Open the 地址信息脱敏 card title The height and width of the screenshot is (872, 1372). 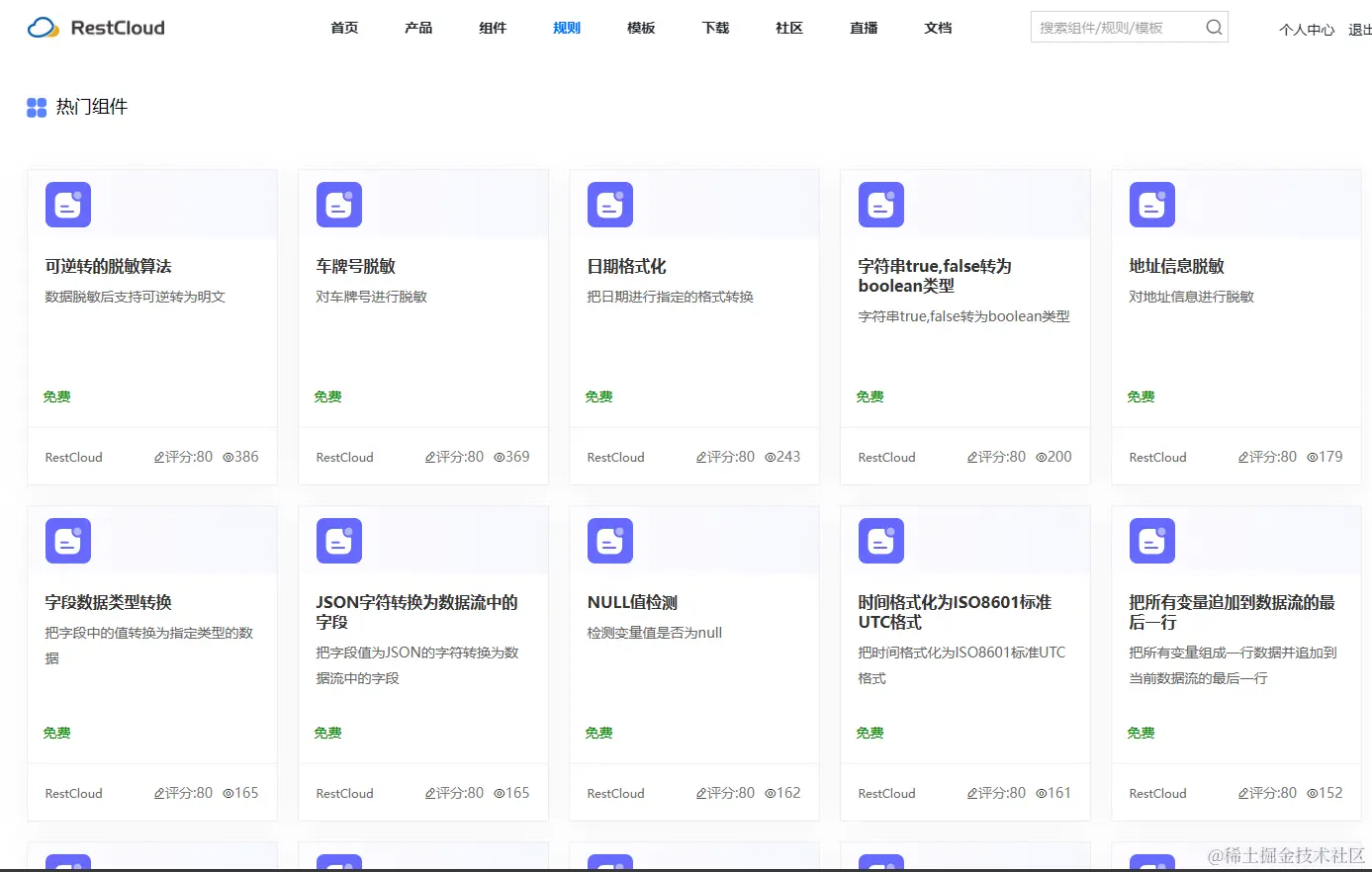click(1176, 266)
